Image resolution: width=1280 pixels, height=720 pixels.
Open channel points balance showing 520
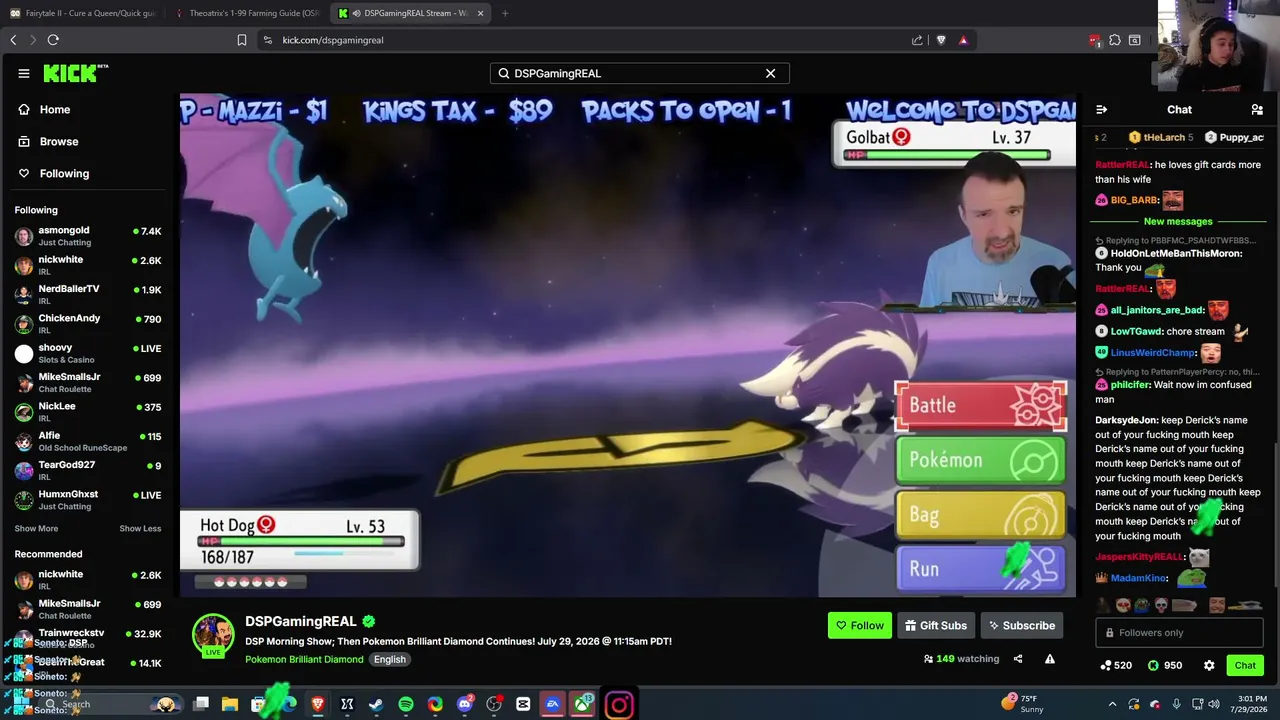pyautogui.click(x=1116, y=665)
